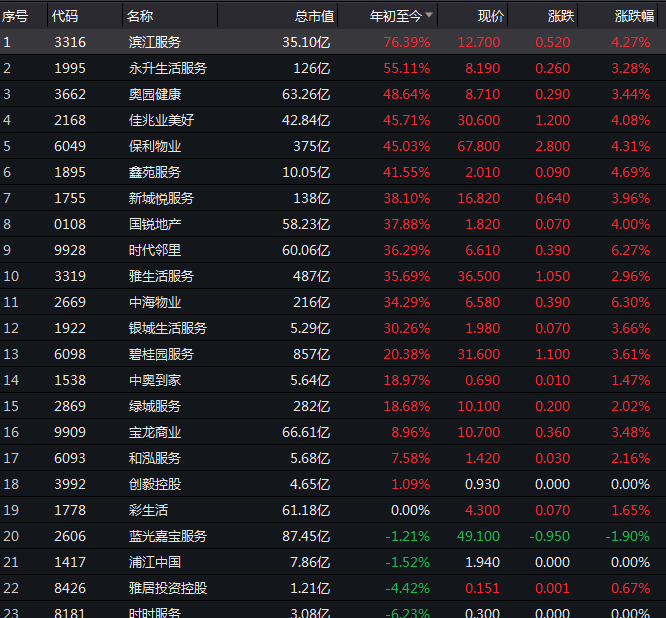Select stock 浦江中国
666x618 pixels.
155,562
